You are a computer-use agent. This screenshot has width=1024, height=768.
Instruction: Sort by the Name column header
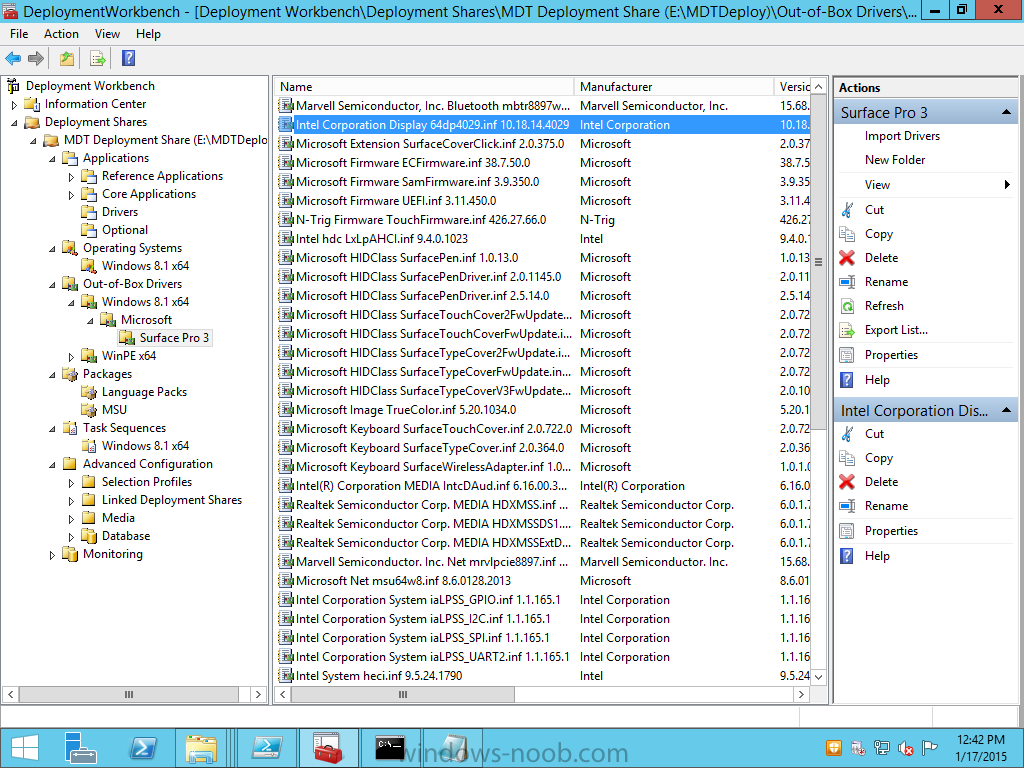(x=424, y=87)
